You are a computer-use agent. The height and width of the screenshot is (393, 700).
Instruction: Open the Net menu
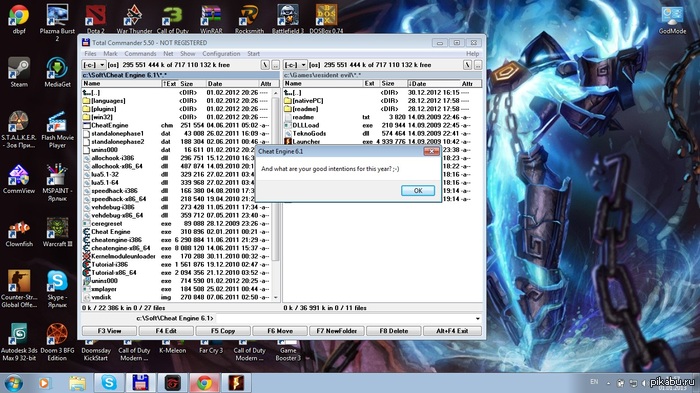pos(168,54)
